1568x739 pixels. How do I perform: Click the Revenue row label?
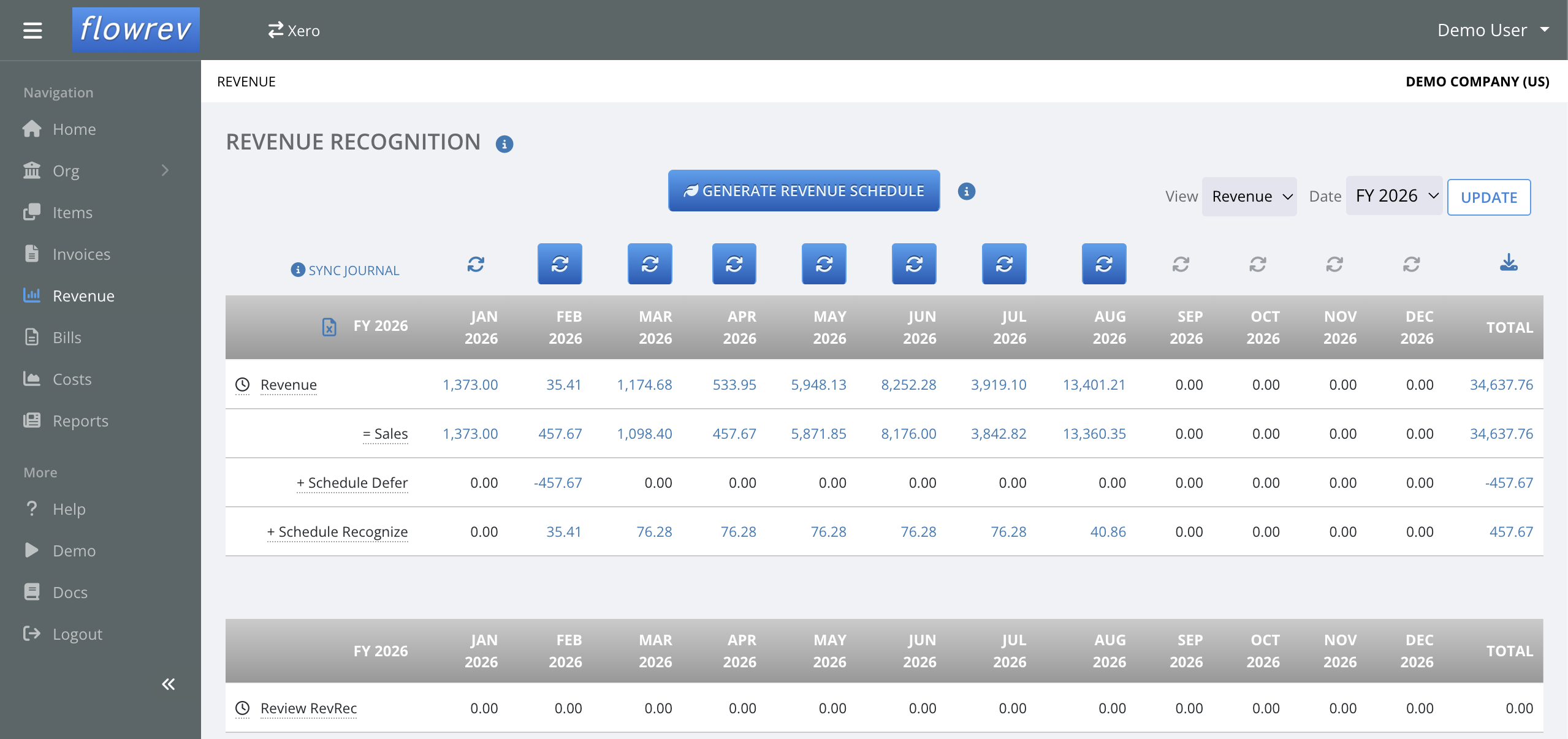click(x=289, y=385)
